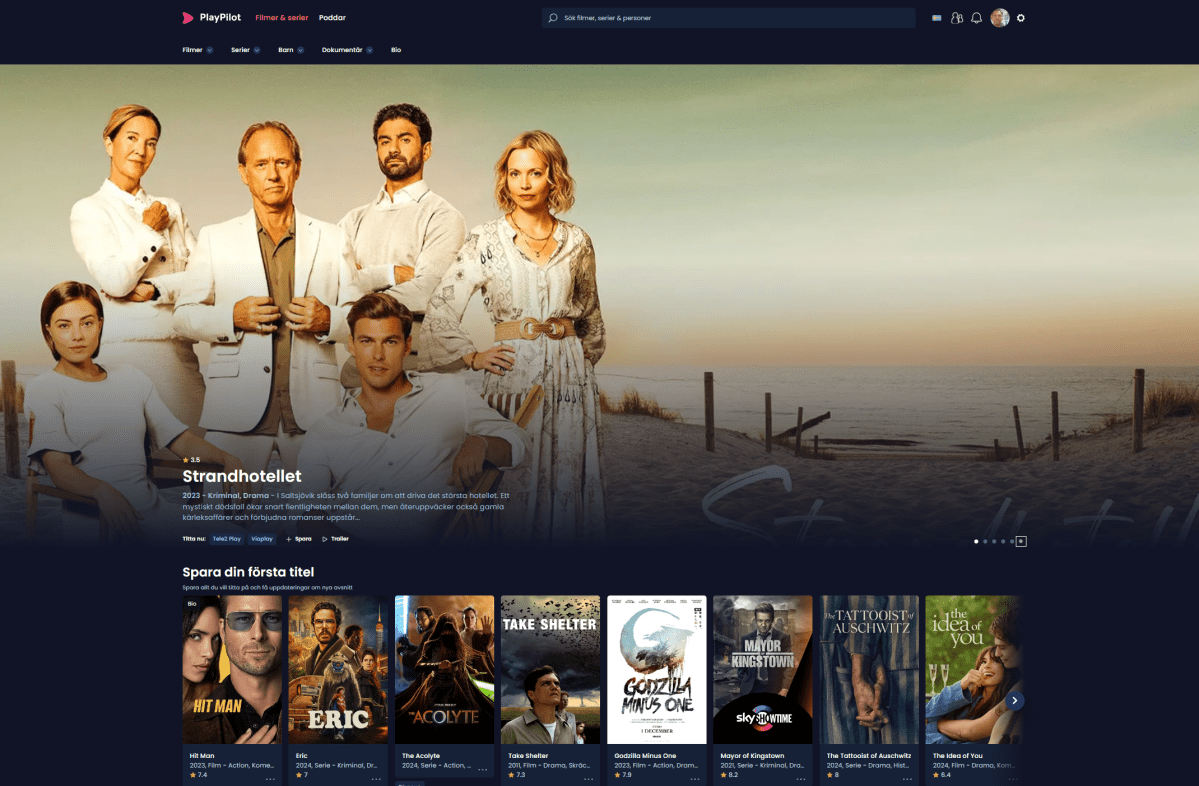Expand the Serier dropdown
This screenshot has height=786, width=1199.
(245, 50)
